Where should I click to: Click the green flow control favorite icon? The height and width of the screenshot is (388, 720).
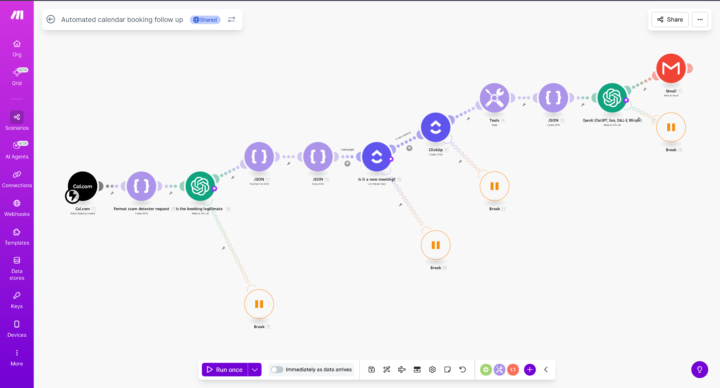486,370
